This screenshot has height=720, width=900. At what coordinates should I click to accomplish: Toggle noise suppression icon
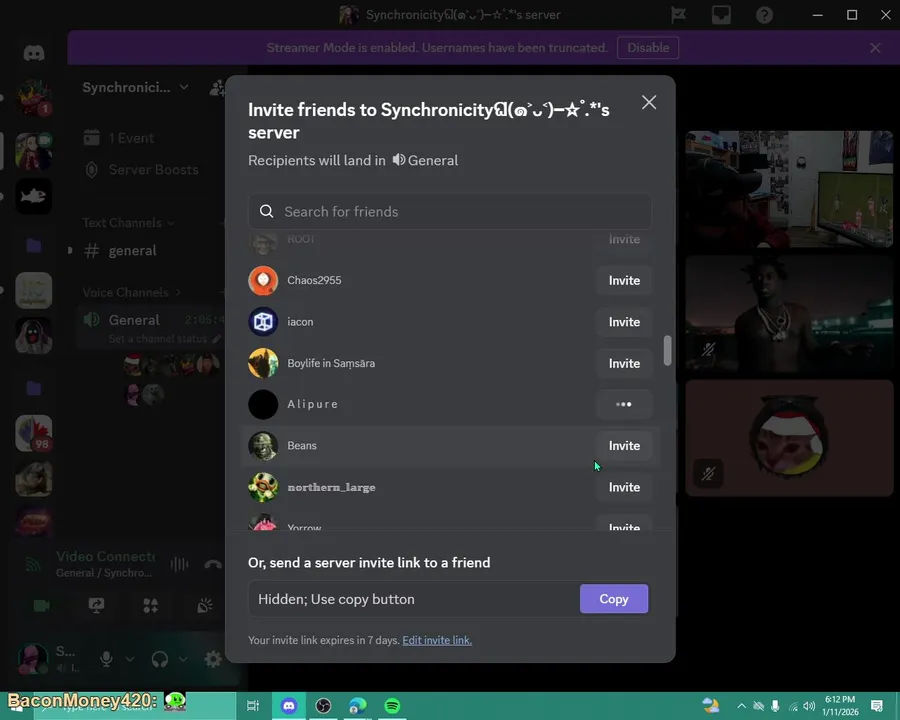(180, 564)
